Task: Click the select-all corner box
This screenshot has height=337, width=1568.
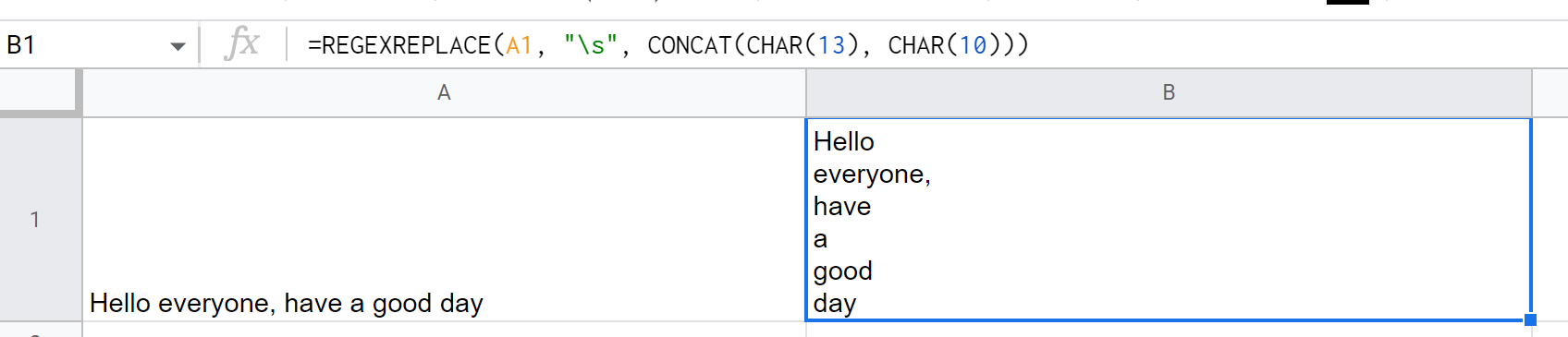Action: click(41, 92)
